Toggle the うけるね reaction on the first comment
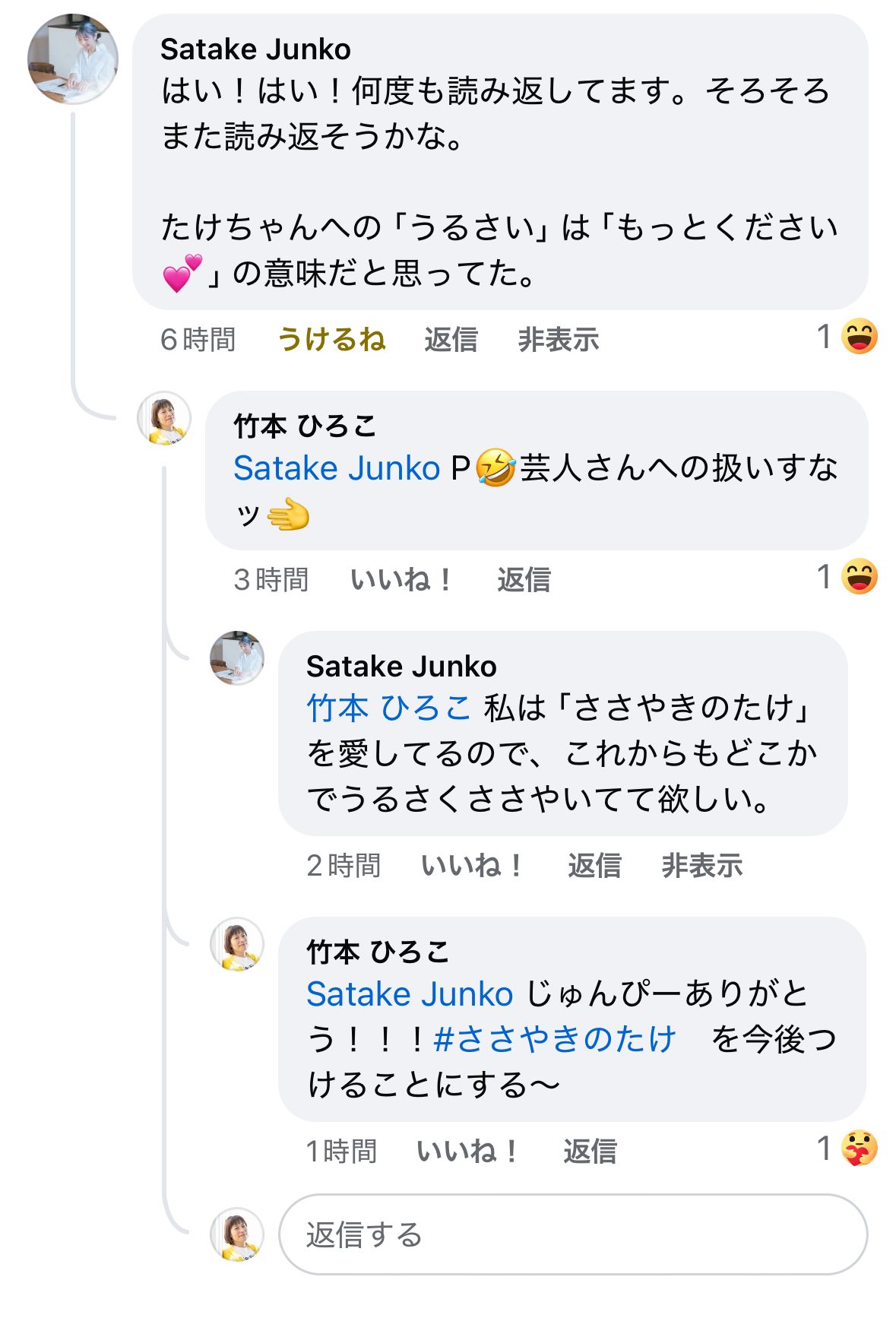Image resolution: width=896 pixels, height=1334 pixels. tap(331, 339)
